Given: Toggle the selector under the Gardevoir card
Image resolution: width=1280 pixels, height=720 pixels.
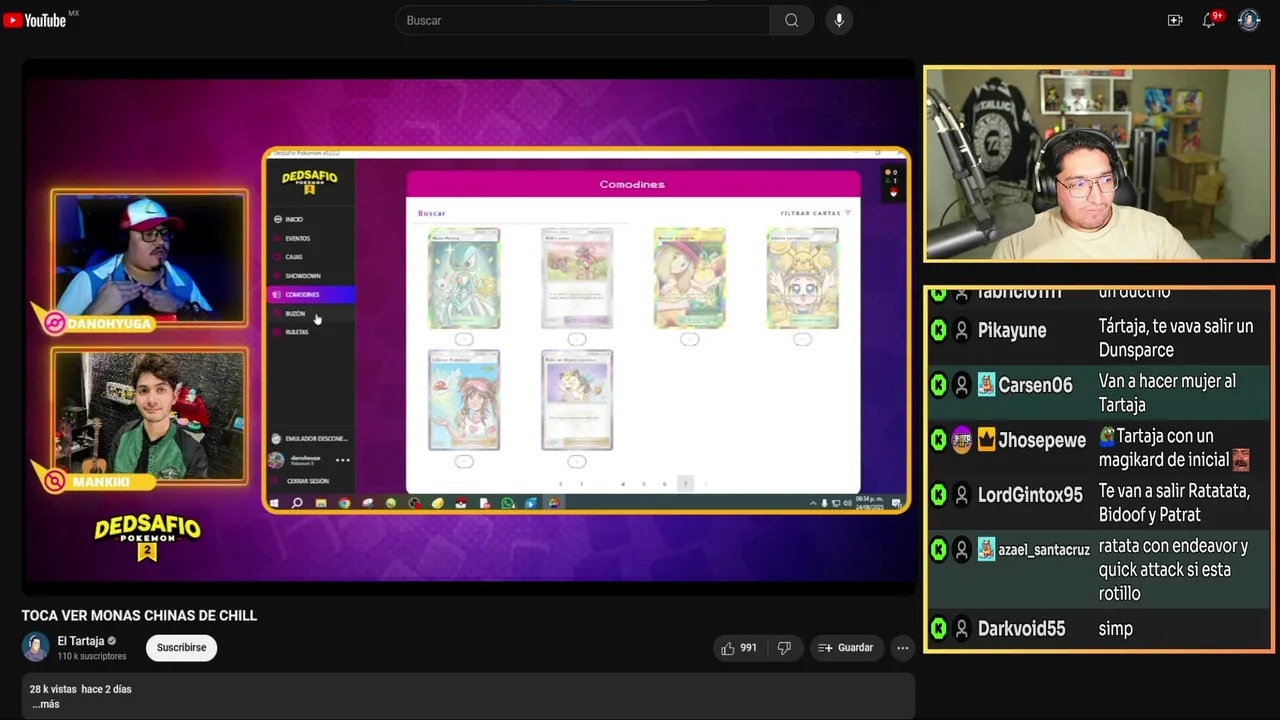Looking at the screenshot, I should tap(464, 340).
